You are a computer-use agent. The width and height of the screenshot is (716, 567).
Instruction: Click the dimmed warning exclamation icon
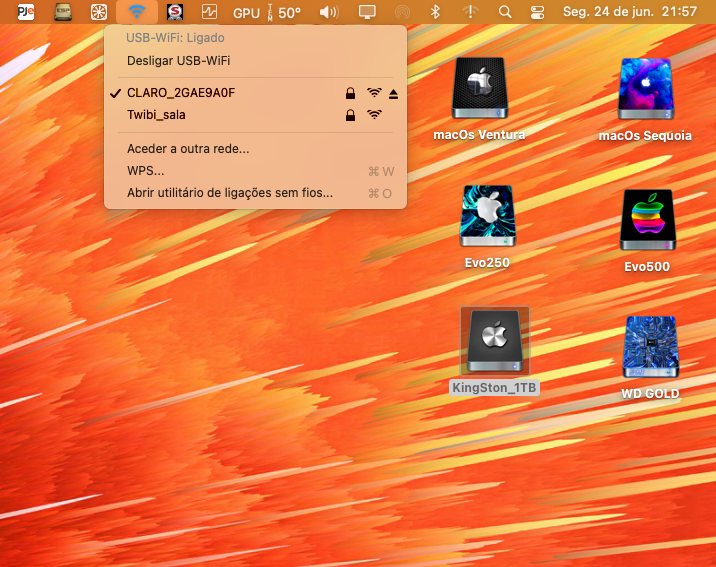coord(470,12)
